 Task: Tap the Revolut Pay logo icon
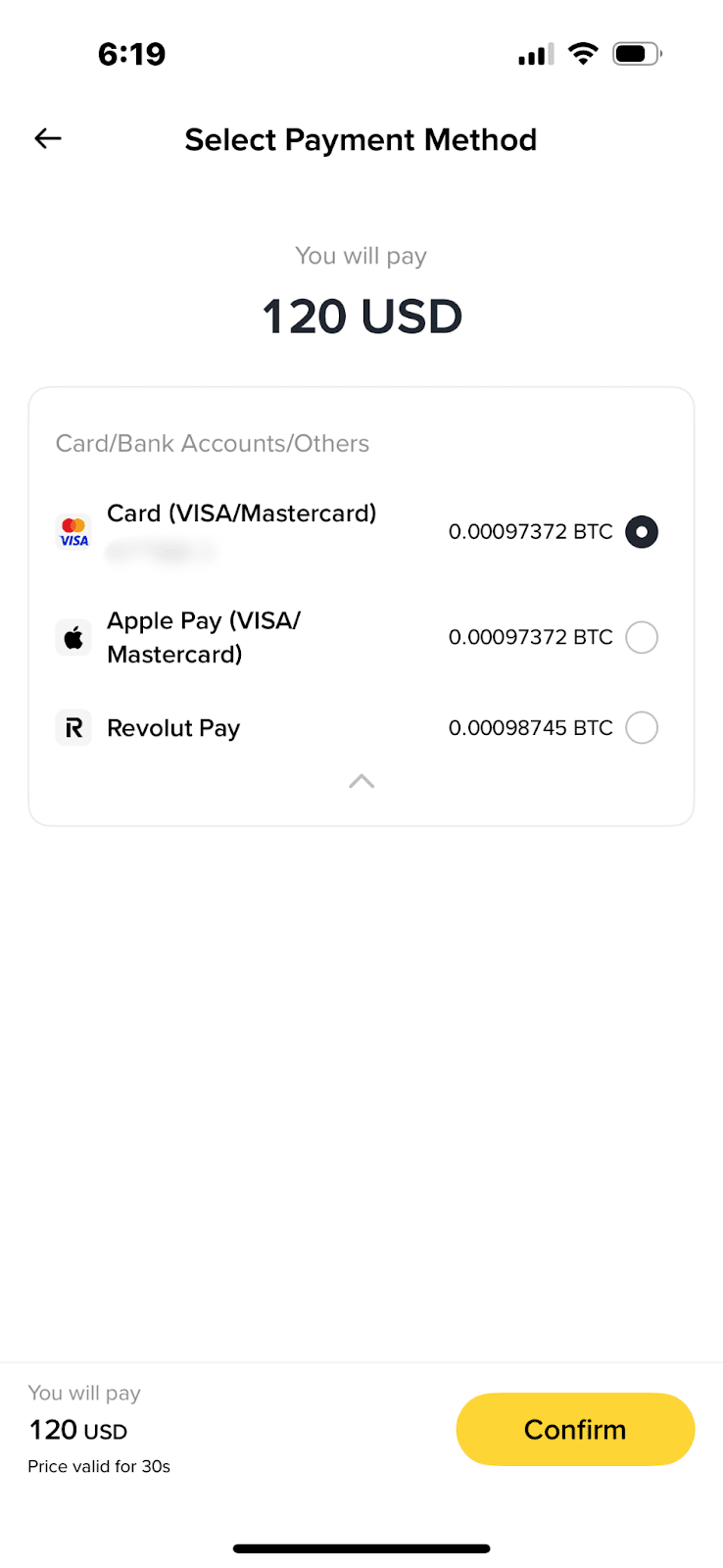(73, 728)
